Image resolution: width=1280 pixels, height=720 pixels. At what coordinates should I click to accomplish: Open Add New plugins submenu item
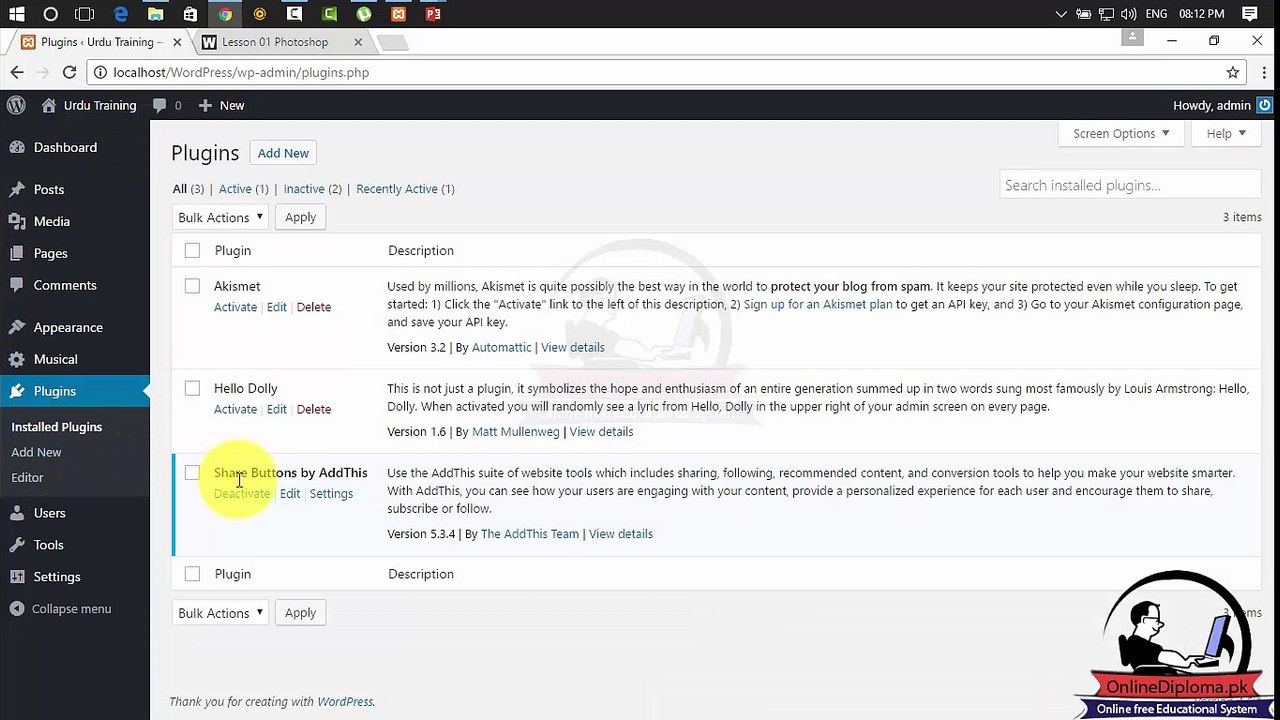point(36,452)
